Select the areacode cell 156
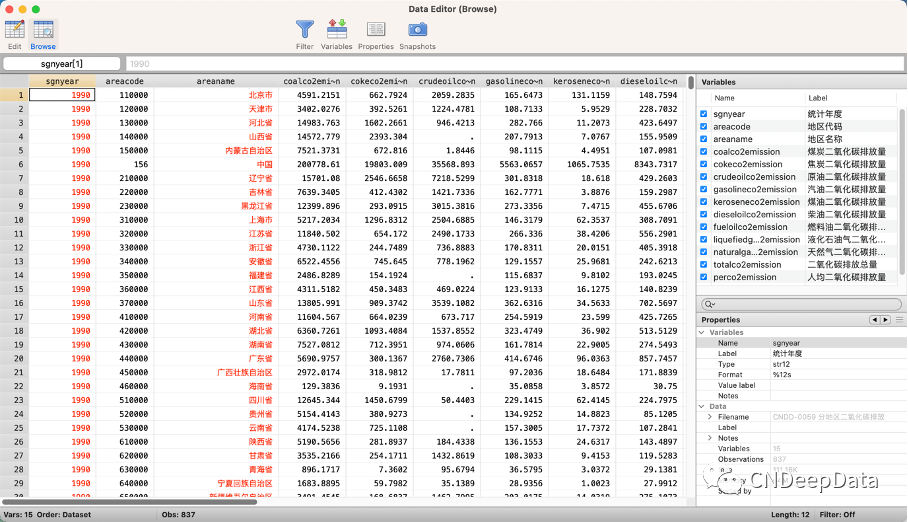Image resolution: width=908 pixels, height=522 pixels. [x=125, y=165]
